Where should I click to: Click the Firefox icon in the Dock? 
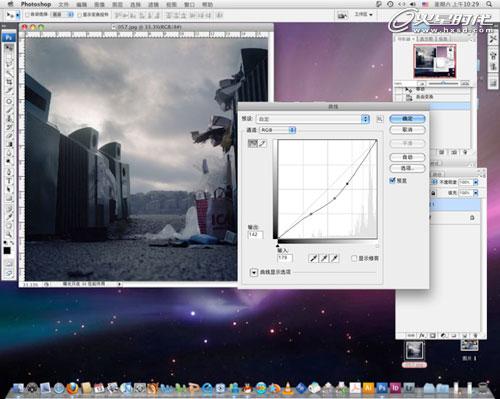(x=72, y=388)
